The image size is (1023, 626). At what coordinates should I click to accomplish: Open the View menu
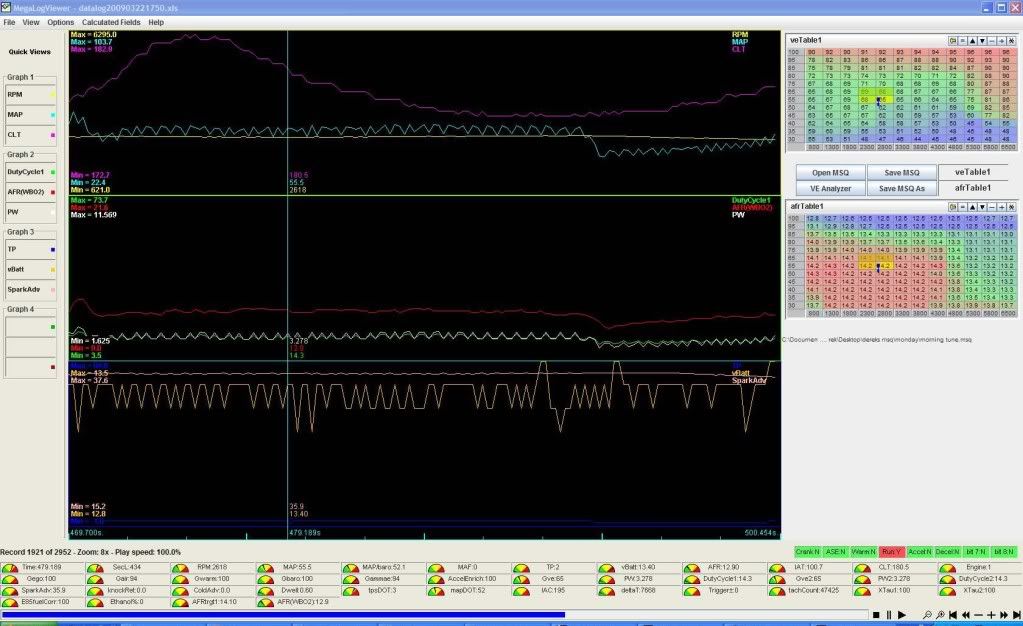tap(31, 22)
